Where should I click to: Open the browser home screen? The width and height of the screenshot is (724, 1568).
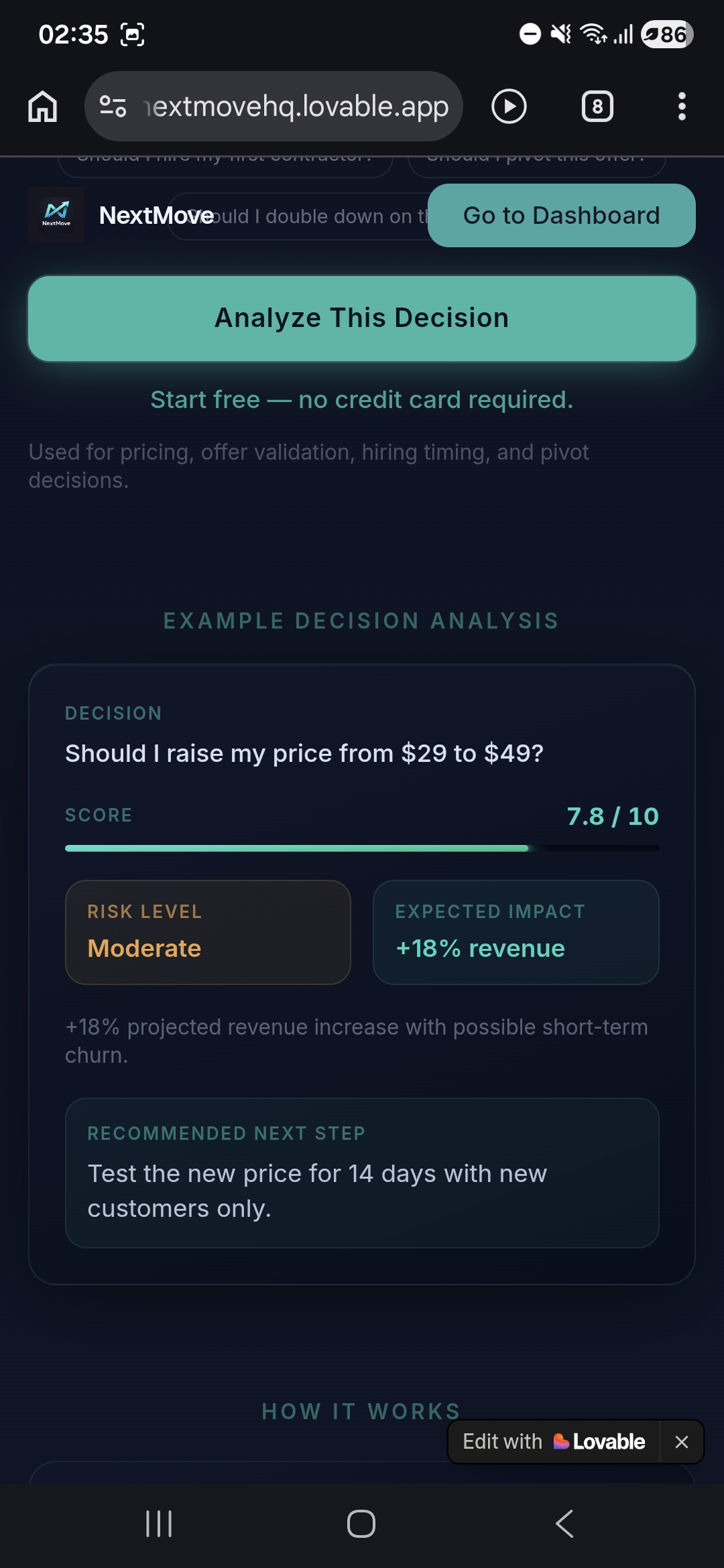[x=42, y=106]
